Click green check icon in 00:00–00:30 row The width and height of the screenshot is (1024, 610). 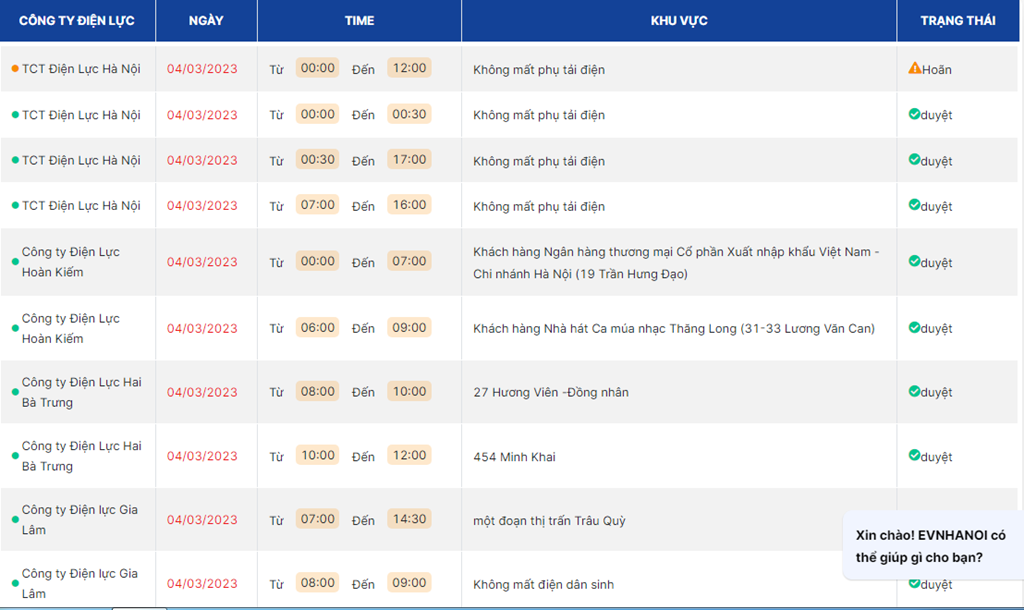(x=914, y=114)
